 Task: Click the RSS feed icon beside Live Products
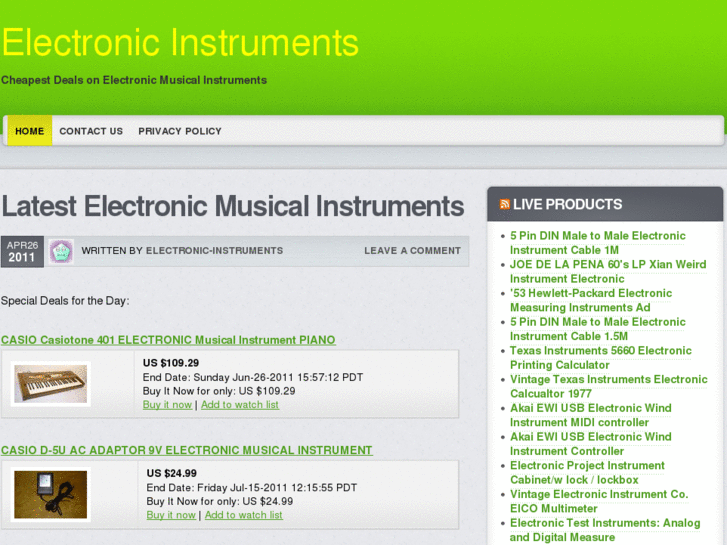(x=504, y=204)
